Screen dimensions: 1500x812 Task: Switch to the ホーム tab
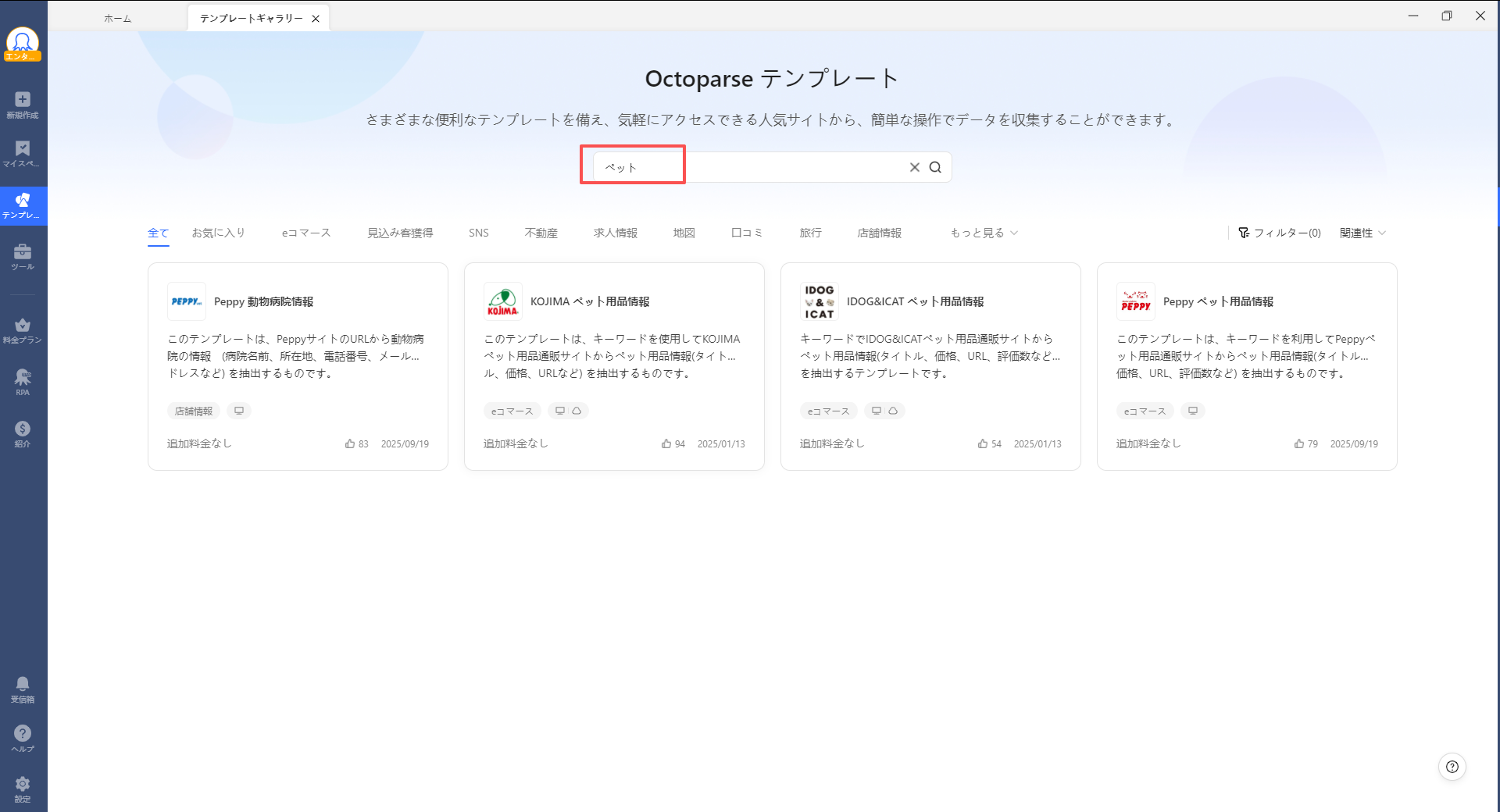(118, 19)
